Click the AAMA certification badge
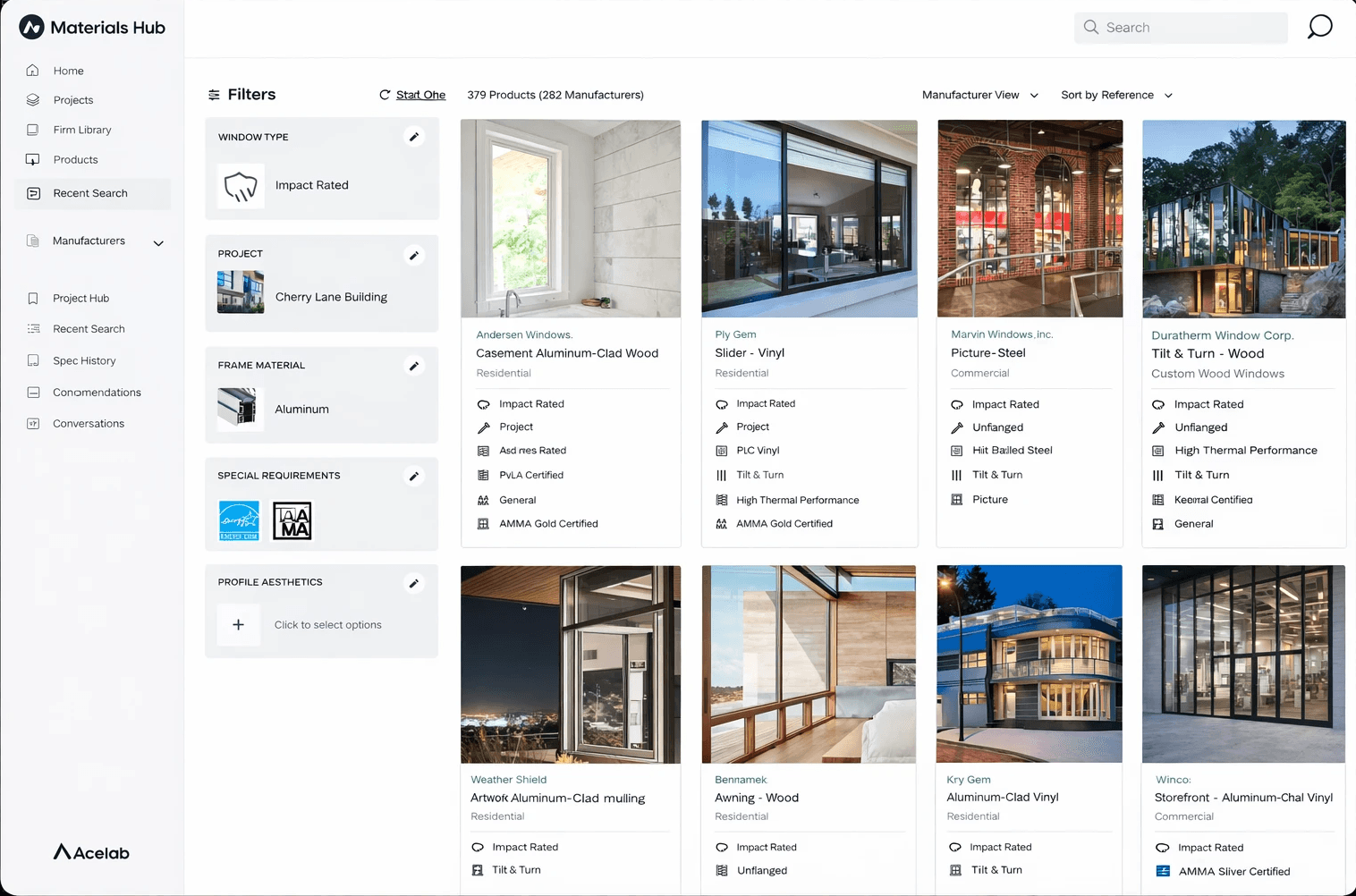 click(x=292, y=520)
